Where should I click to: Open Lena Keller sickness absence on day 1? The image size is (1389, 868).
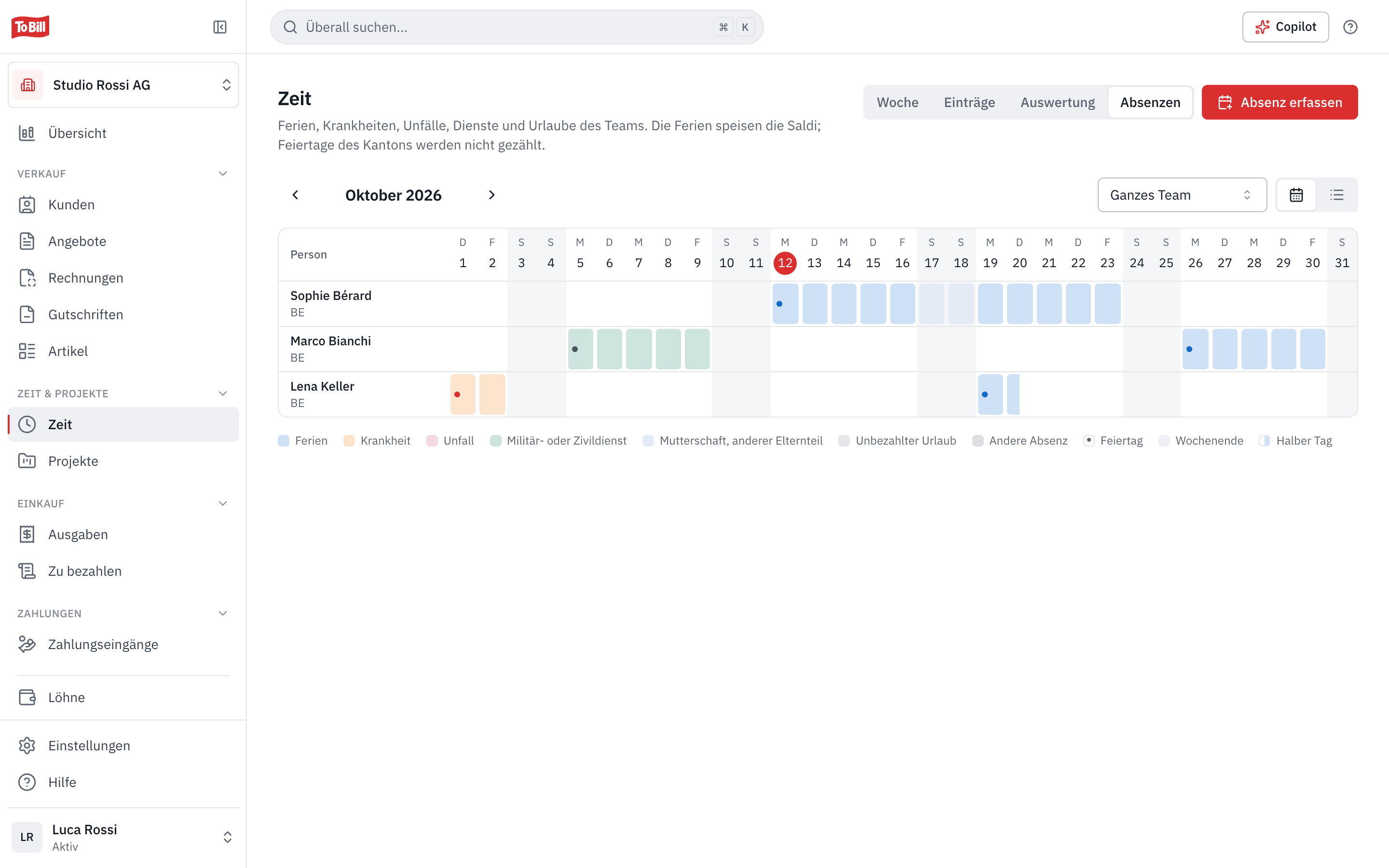click(x=463, y=394)
